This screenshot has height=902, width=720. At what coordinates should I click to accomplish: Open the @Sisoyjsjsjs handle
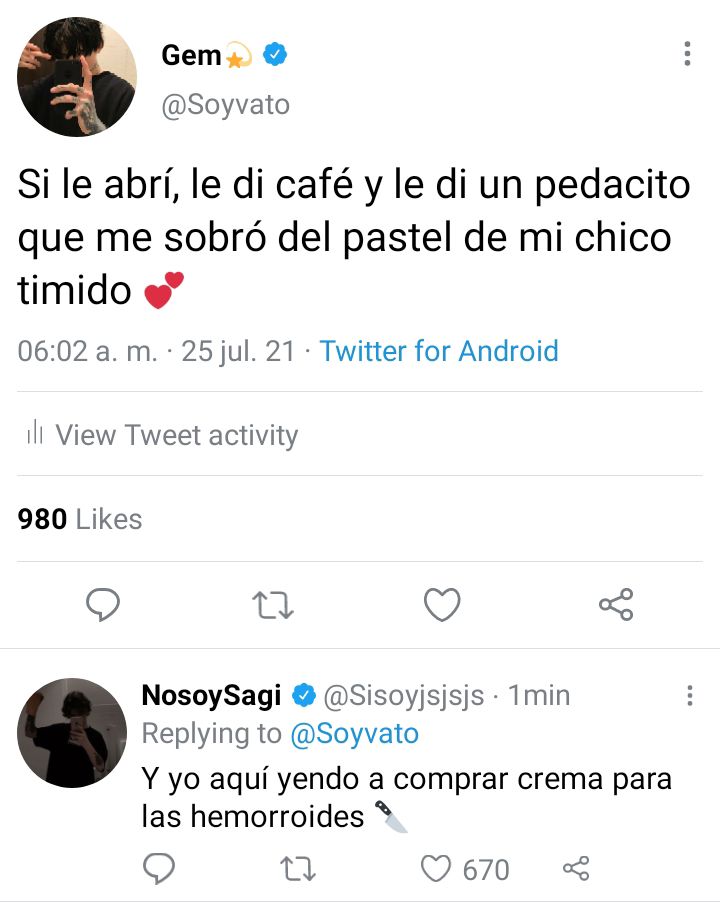(404, 695)
